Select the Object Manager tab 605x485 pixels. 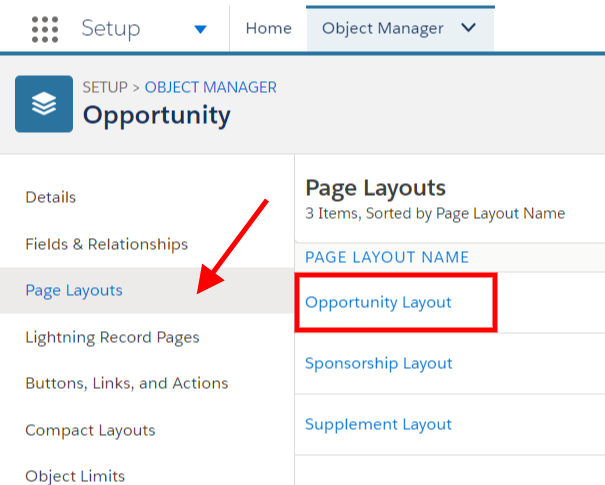382,28
